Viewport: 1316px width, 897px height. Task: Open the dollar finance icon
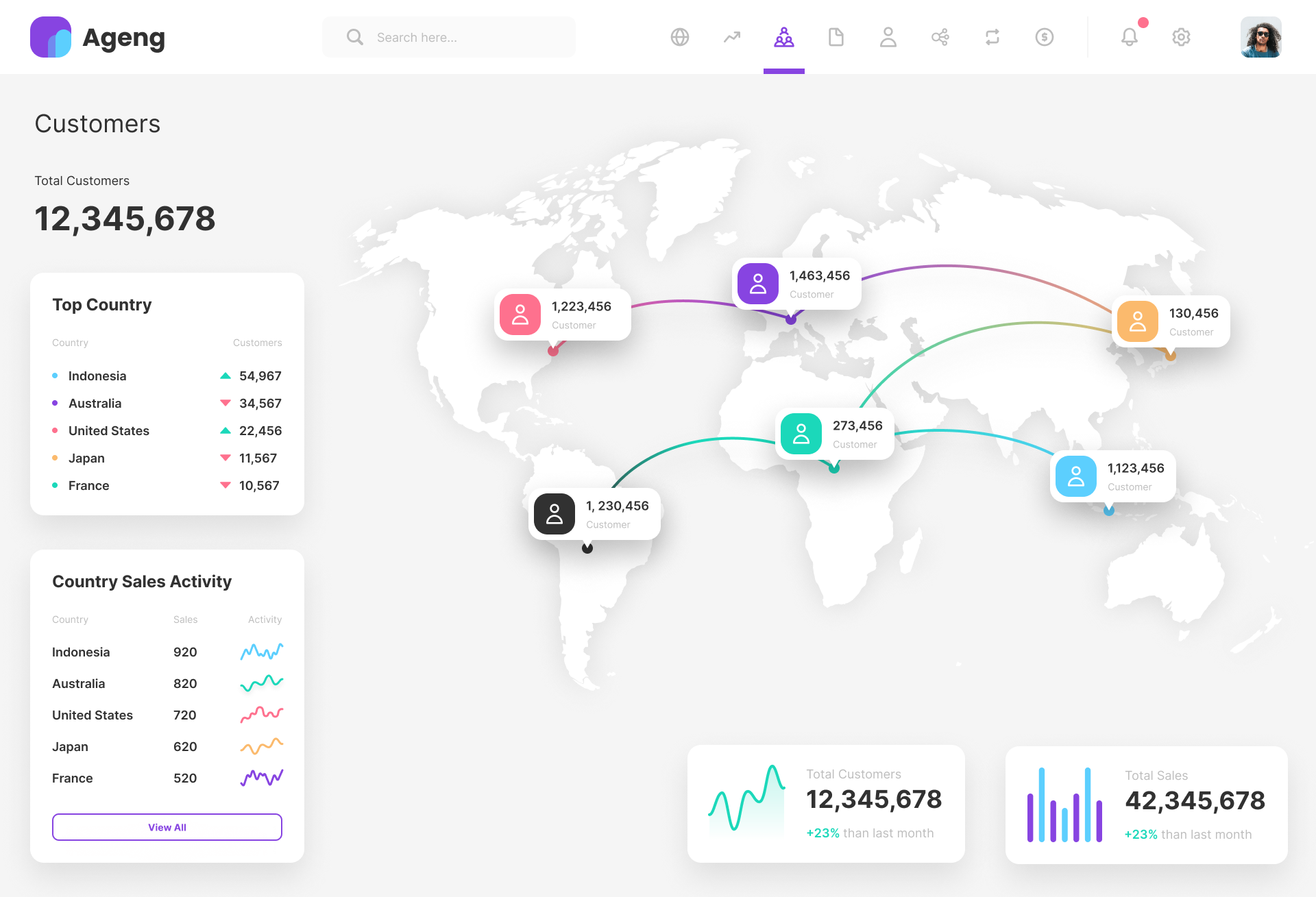coord(1044,37)
